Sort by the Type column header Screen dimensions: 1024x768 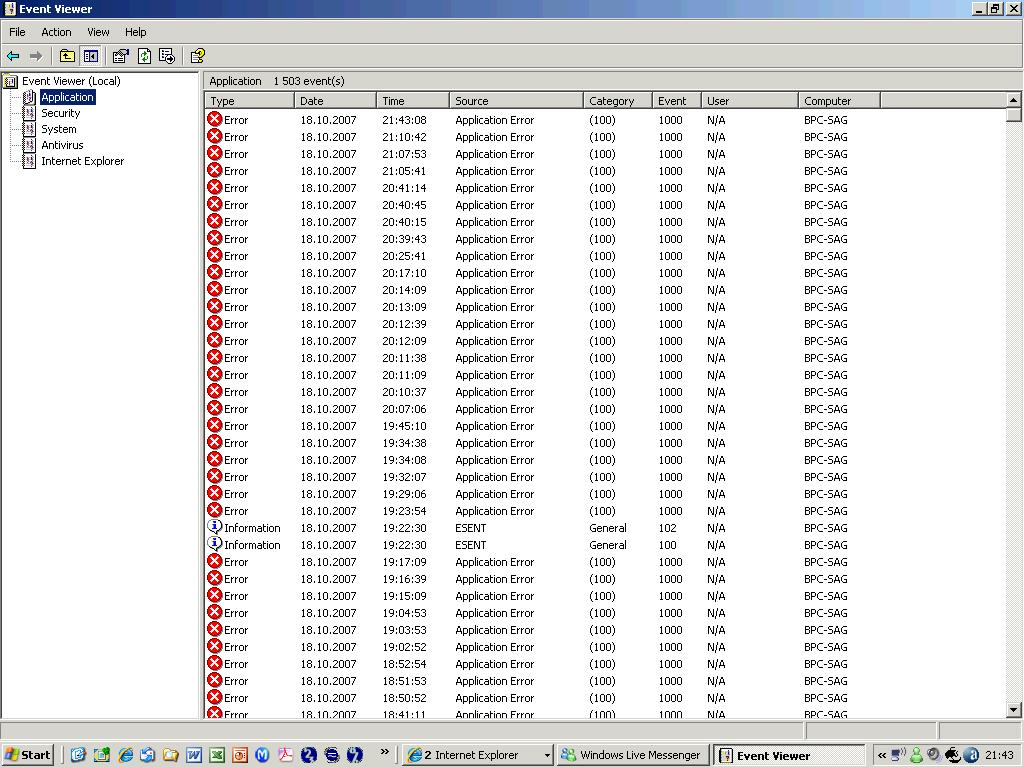(x=249, y=101)
